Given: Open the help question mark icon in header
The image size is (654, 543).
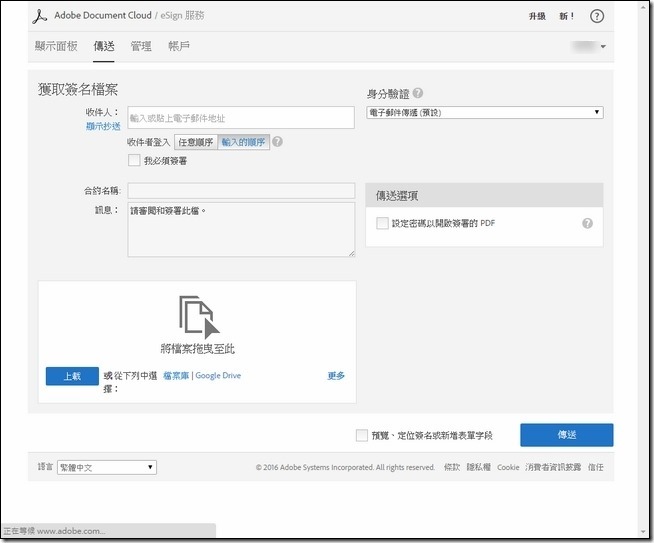Looking at the screenshot, I should tap(597, 16).
